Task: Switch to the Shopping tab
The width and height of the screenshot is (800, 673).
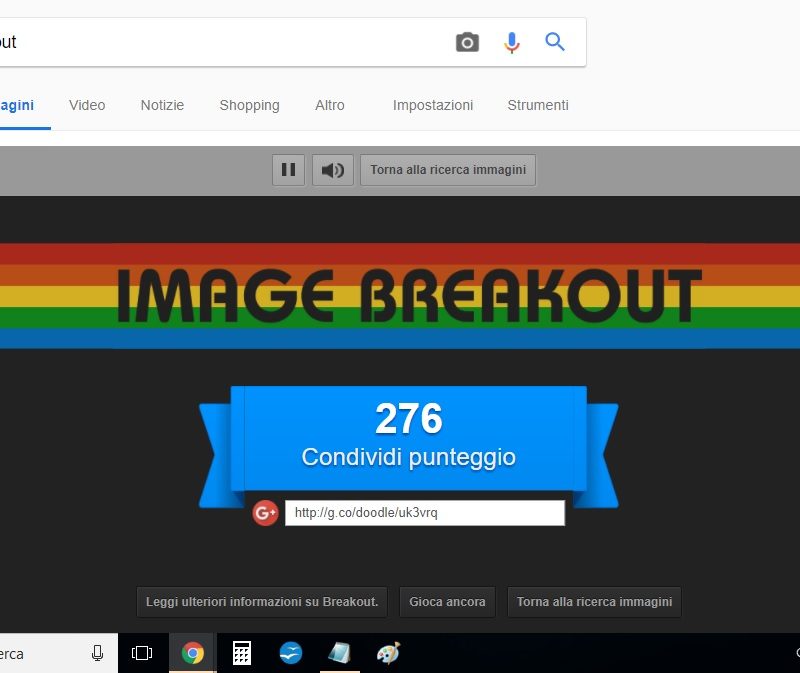Action: [x=249, y=105]
